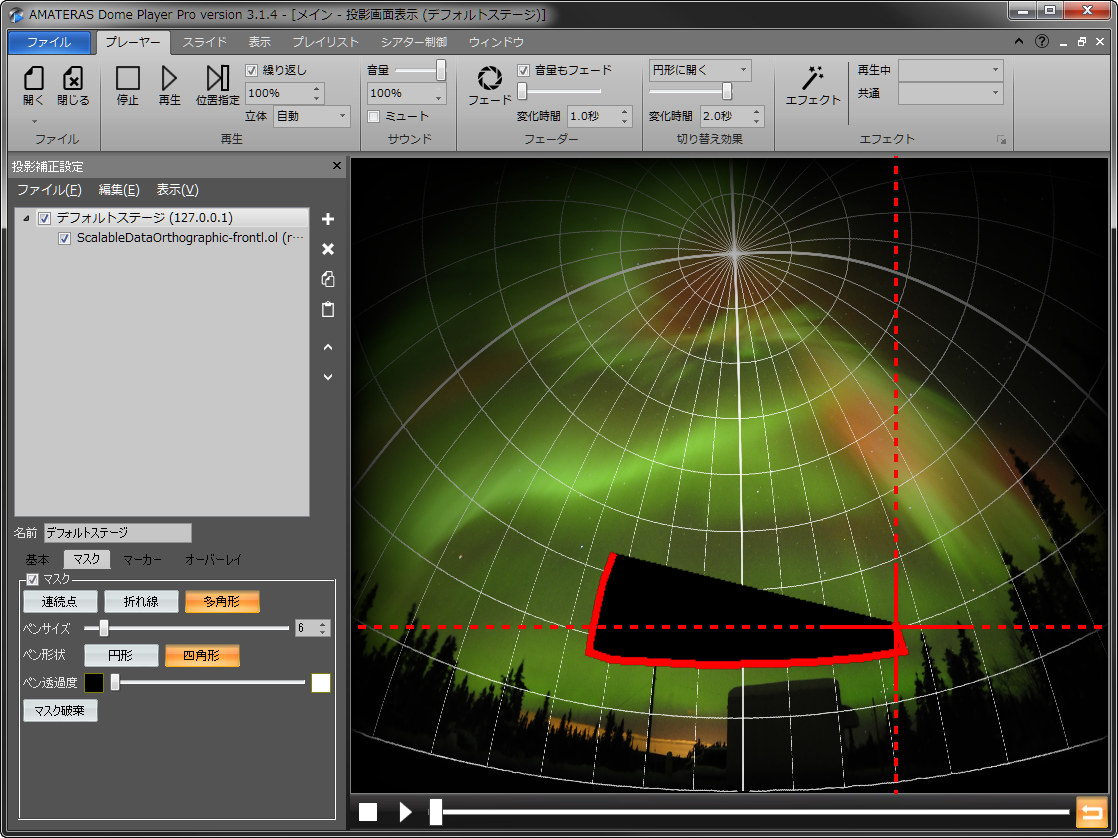Open panel menu ファイル(F)
The width and height of the screenshot is (1118, 838).
coord(49,190)
